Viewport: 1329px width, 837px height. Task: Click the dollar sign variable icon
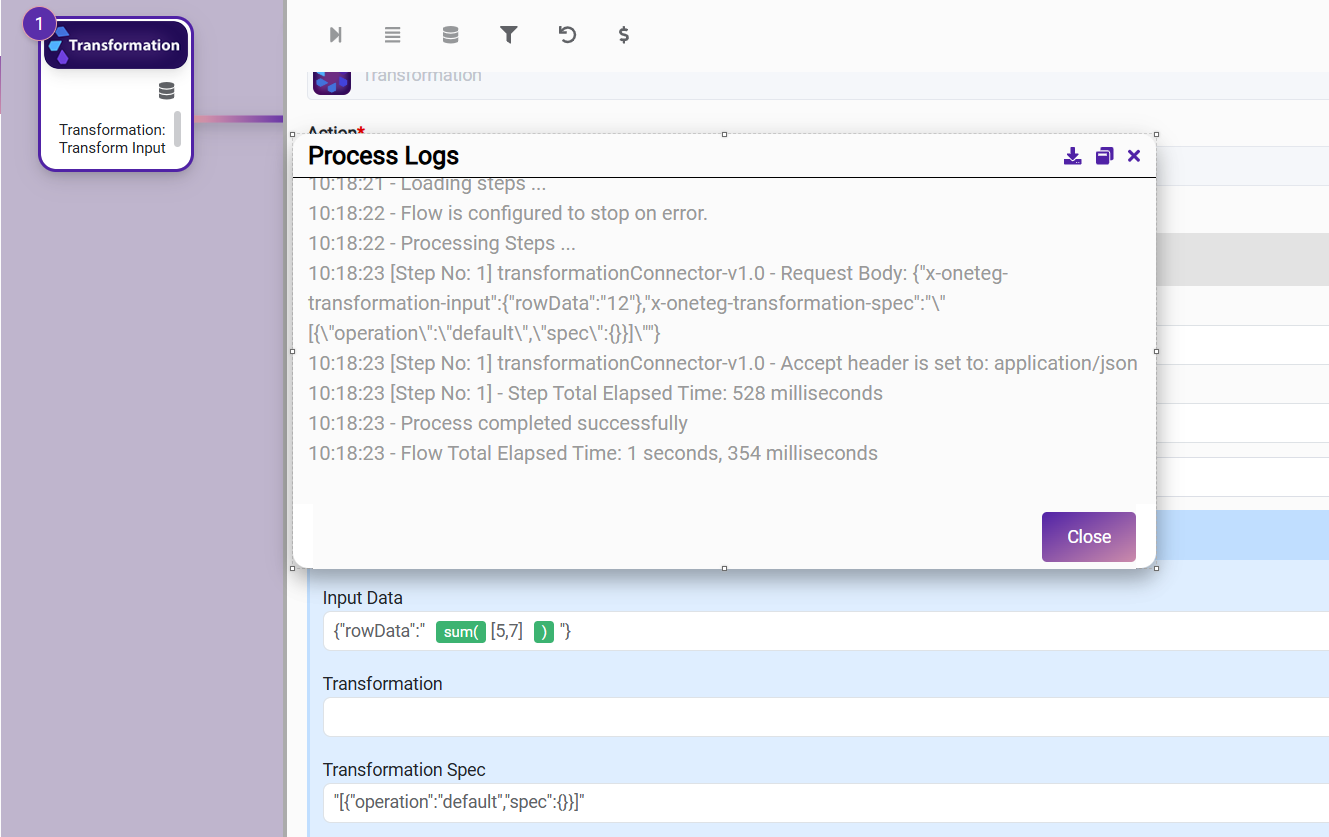624,35
